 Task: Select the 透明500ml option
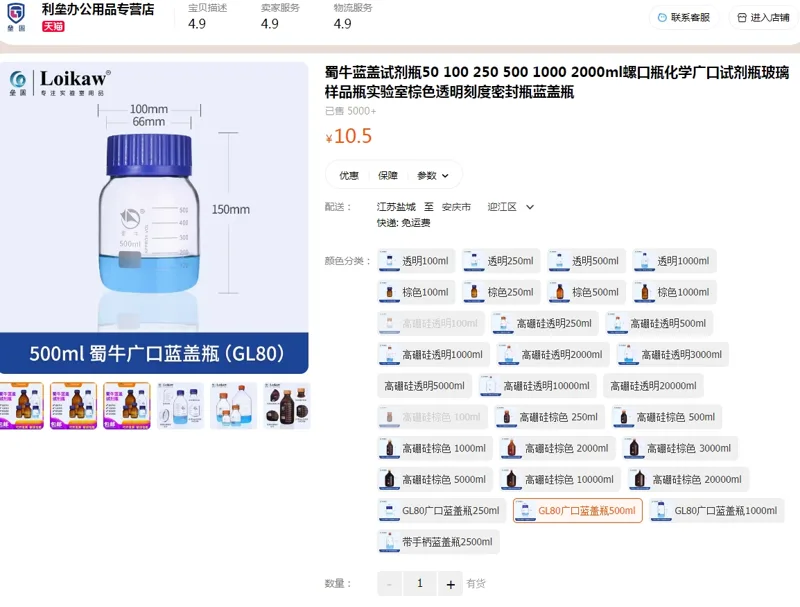tap(586, 261)
